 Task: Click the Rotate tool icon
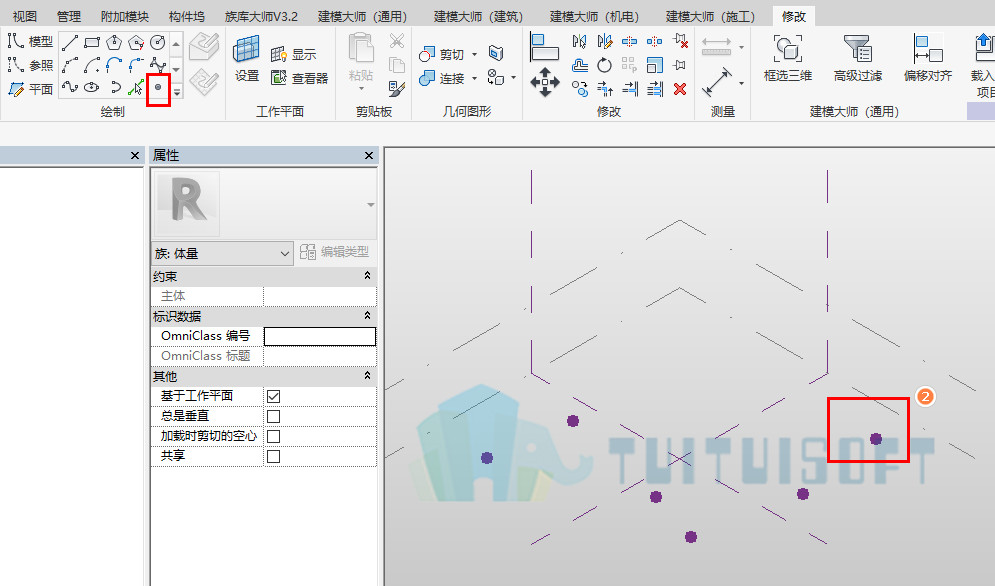click(x=605, y=65)
